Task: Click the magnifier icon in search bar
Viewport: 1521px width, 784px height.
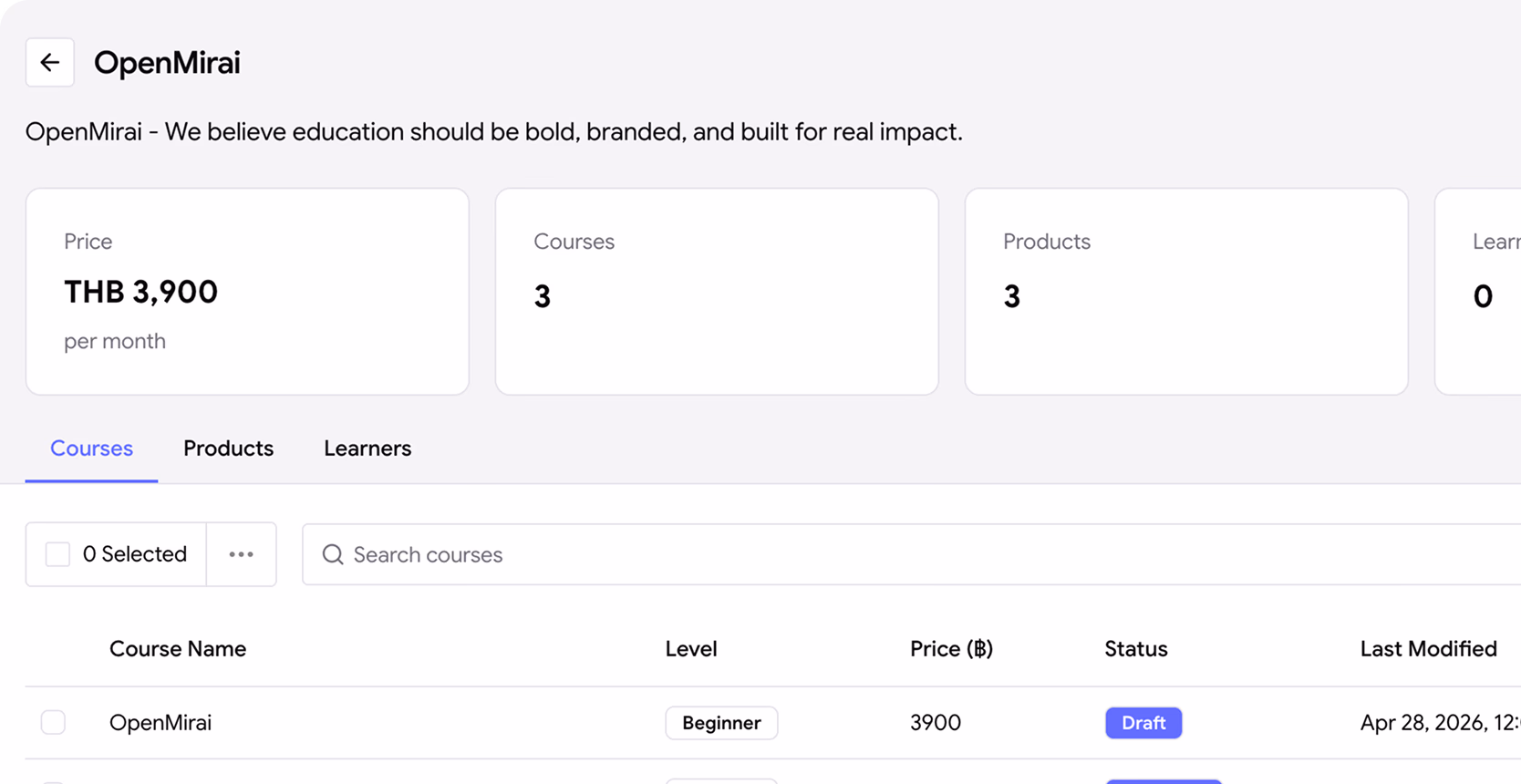Action: point(333,554)
